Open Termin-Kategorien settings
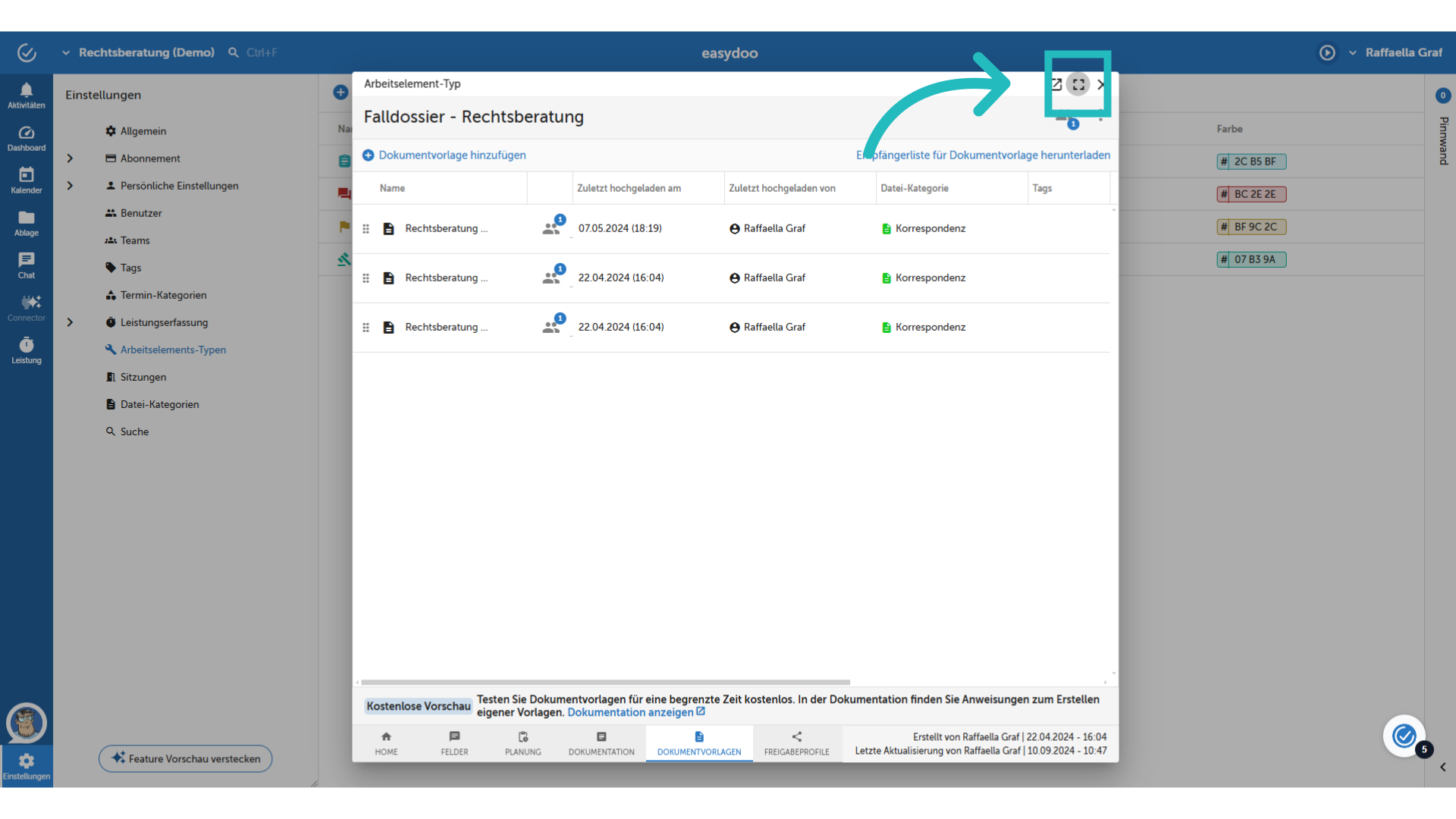 [x=155, y=295]
